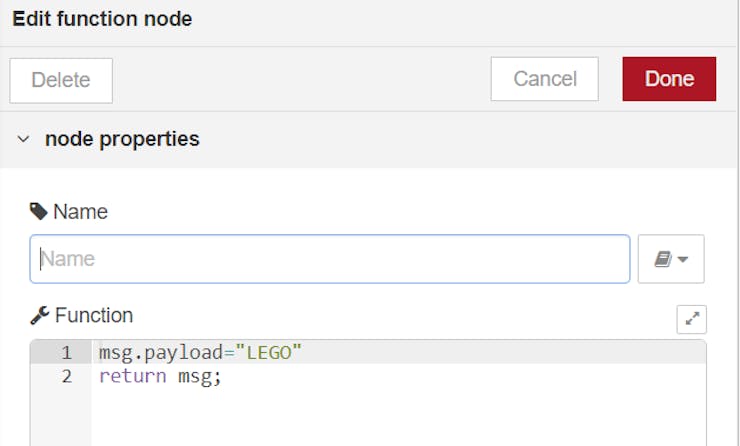Screen dimensions: 740x446
Task: Click line number 1 in editor gutter
Action: pos(66,353)
